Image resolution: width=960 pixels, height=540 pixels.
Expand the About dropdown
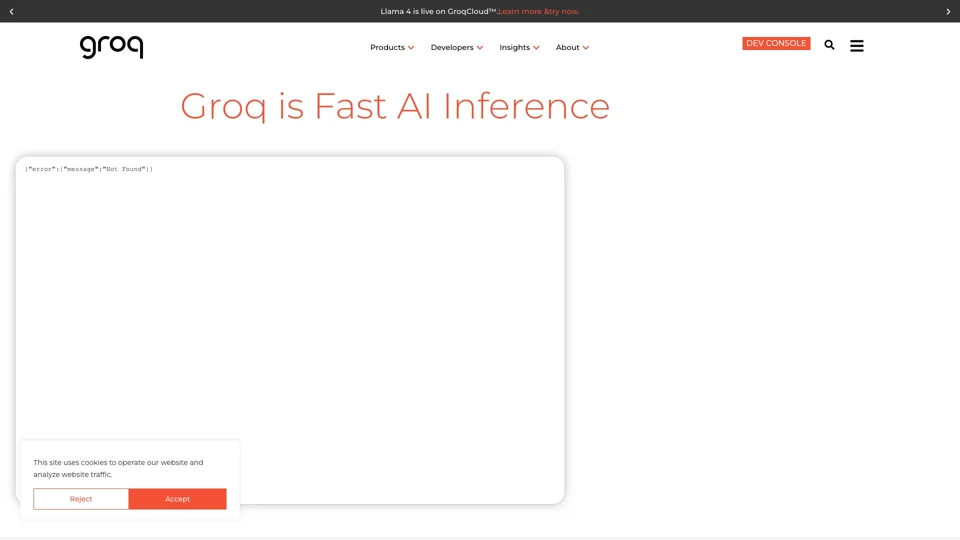(572, 47)
